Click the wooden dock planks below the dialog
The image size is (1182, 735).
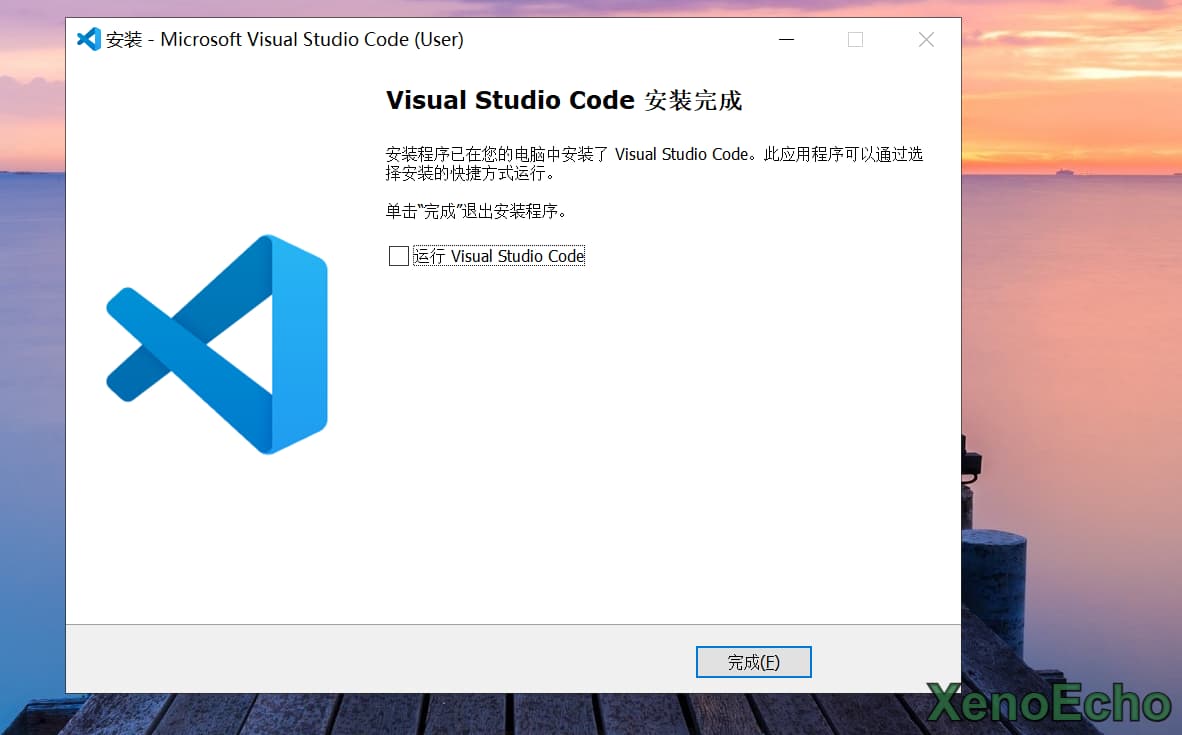(x=500, y=714)
